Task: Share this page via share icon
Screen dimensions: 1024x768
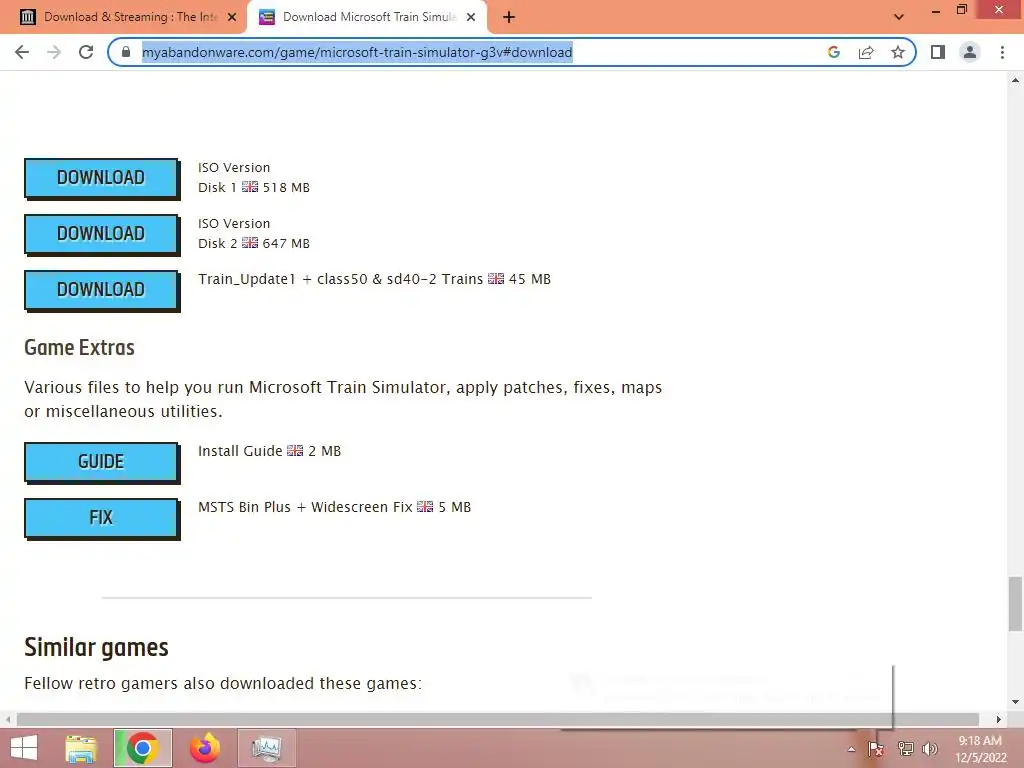Action: point(866,52)
